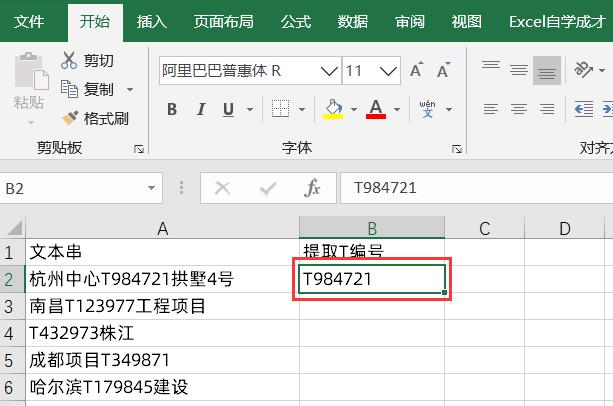This screenshot has height=406, width=613.
Task: Click the 粘贴 button label
Action: pyautogui.click(x=29, y=103)
